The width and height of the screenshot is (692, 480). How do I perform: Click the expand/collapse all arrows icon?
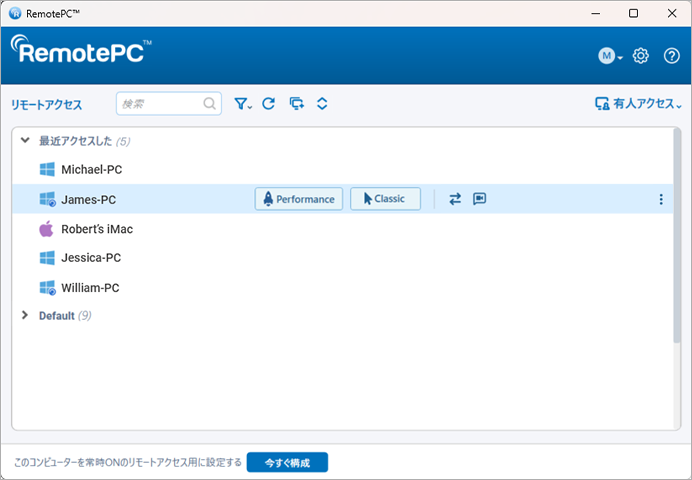tap(322, 104)
